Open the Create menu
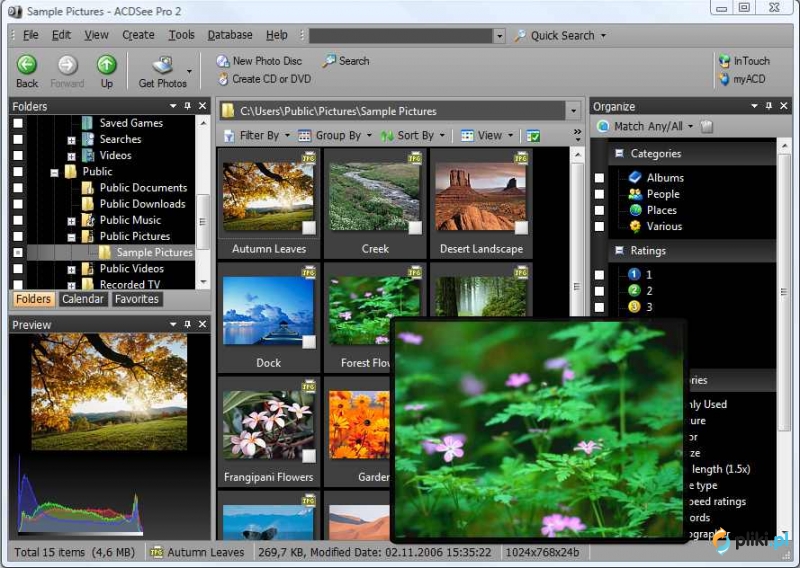 pyautogui.click(x=138, y=35)
